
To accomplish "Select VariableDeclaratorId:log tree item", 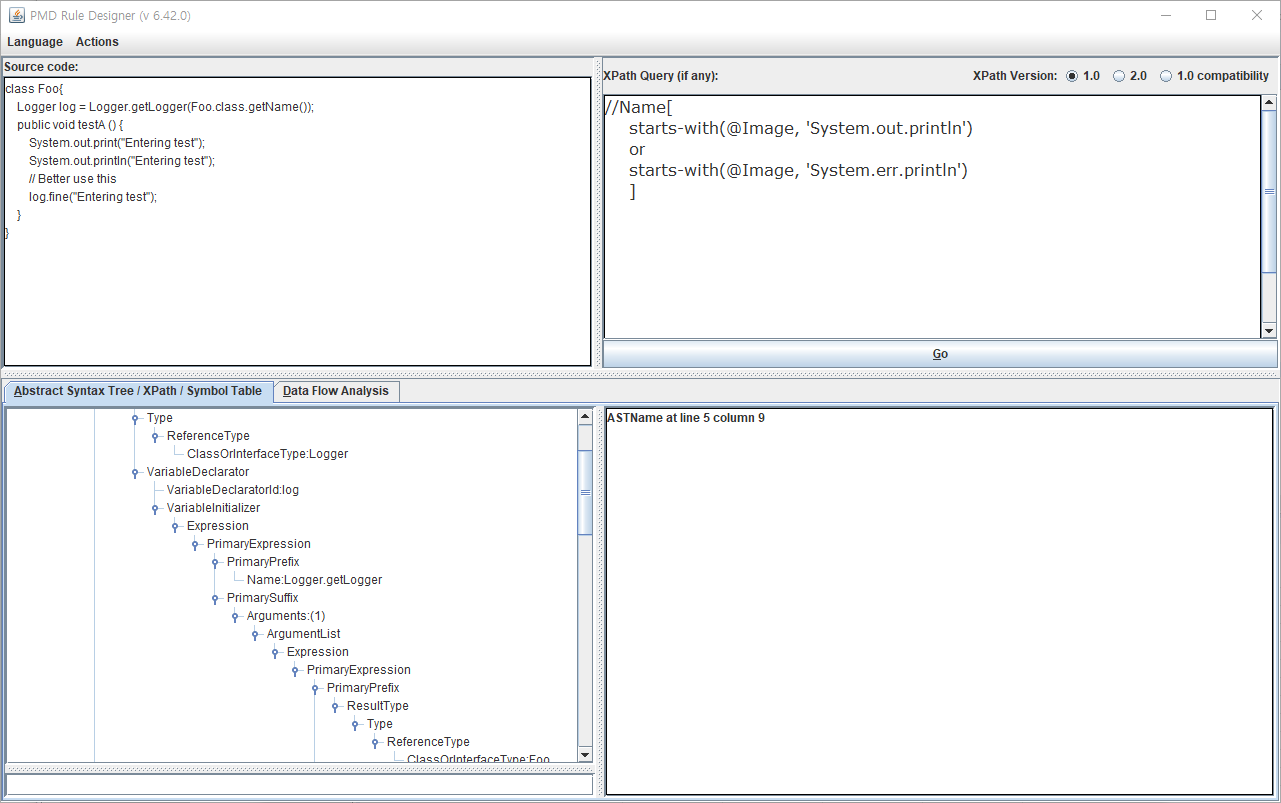I will point(232,490).
